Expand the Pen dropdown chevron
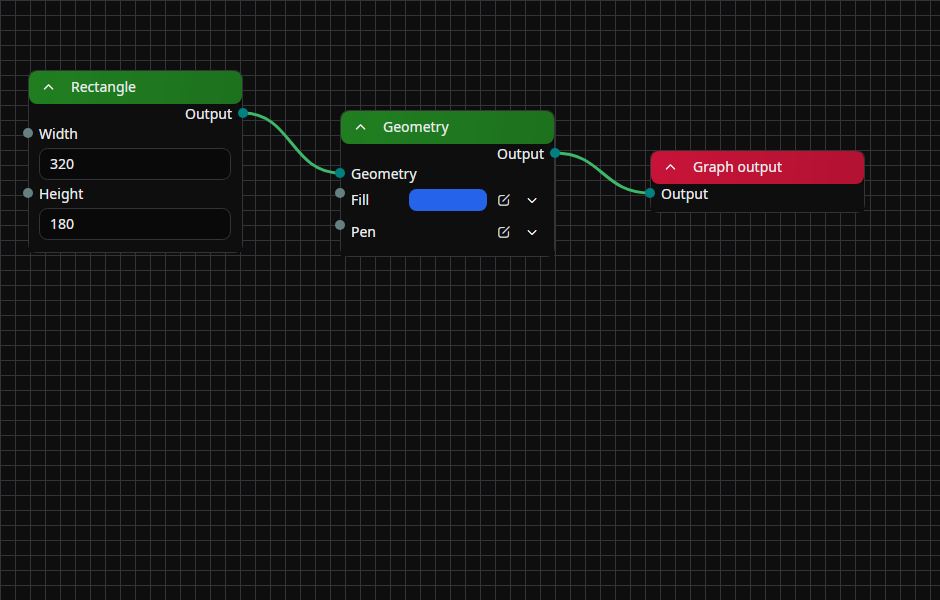Screen dimensions: 940x600 (532, 232)
